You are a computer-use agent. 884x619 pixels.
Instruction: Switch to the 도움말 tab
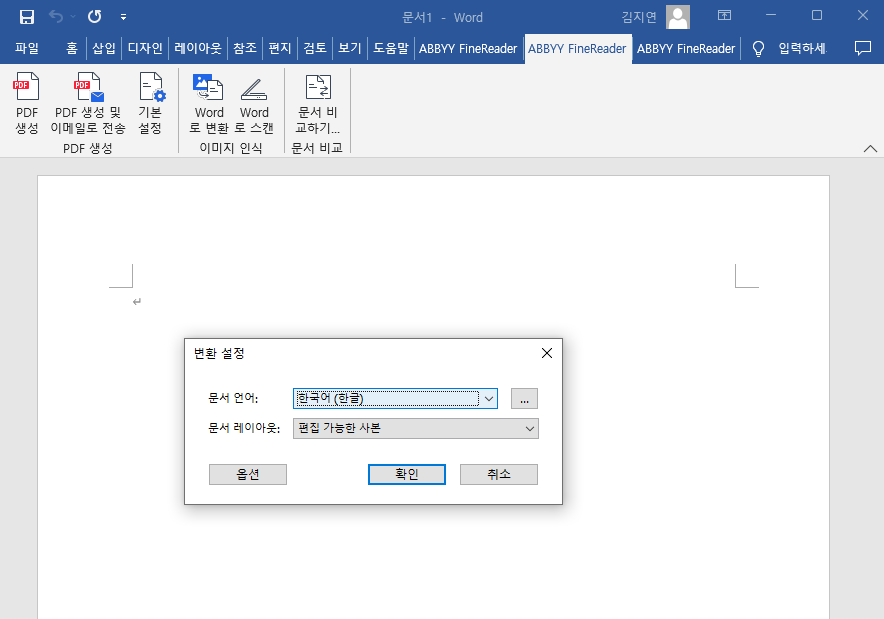coord(391,48)
